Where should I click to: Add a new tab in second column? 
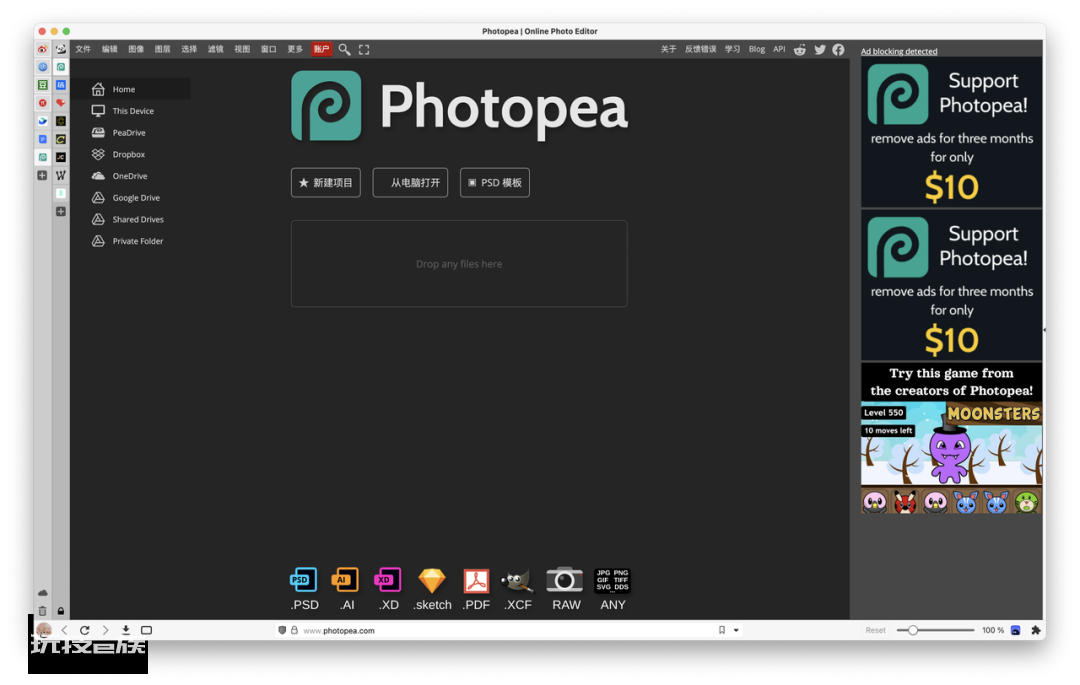tap(61, 211)
